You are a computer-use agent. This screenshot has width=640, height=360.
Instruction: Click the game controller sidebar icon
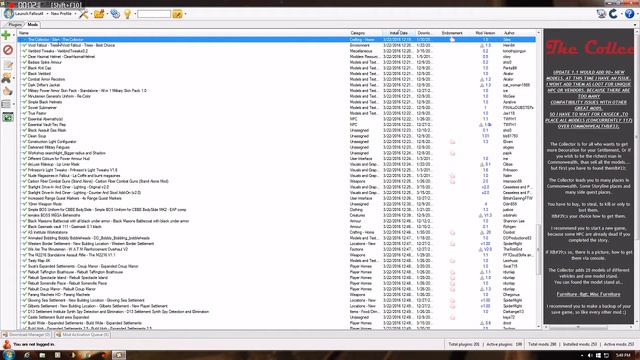click(6, 78)
